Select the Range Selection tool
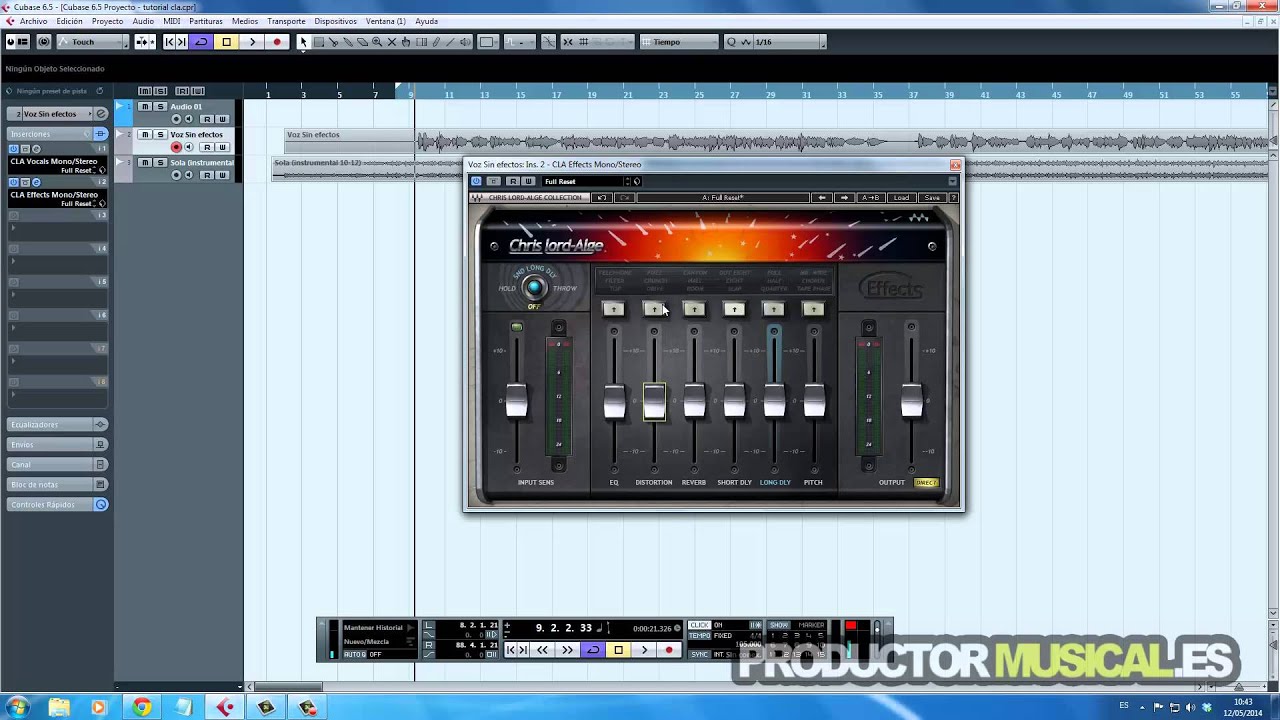Image resolution: width=1280 pixels, height=720 pixels. pyautogui.click(x=319, y=42)
